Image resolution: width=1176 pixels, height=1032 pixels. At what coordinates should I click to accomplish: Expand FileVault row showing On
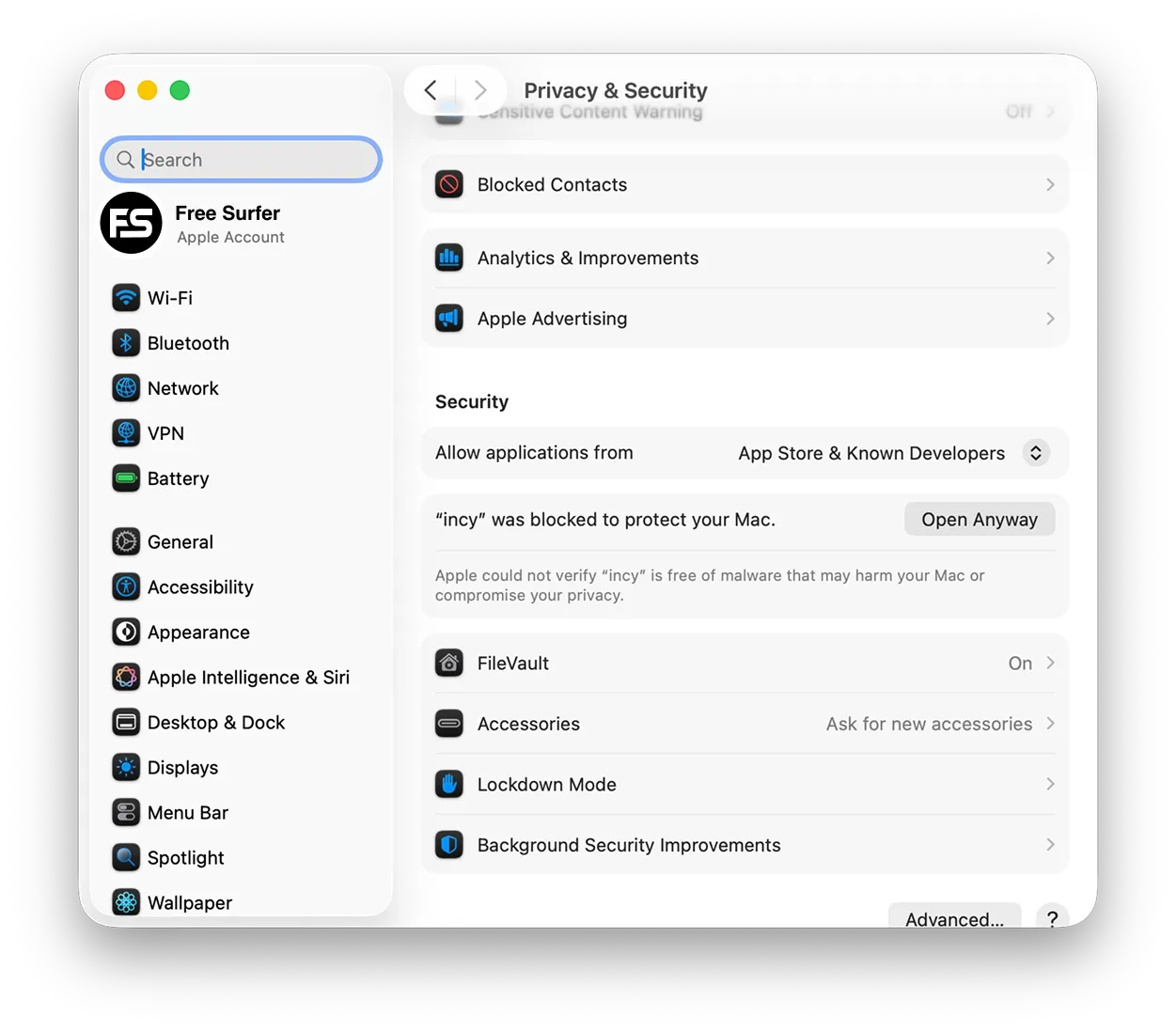[745, 663]
